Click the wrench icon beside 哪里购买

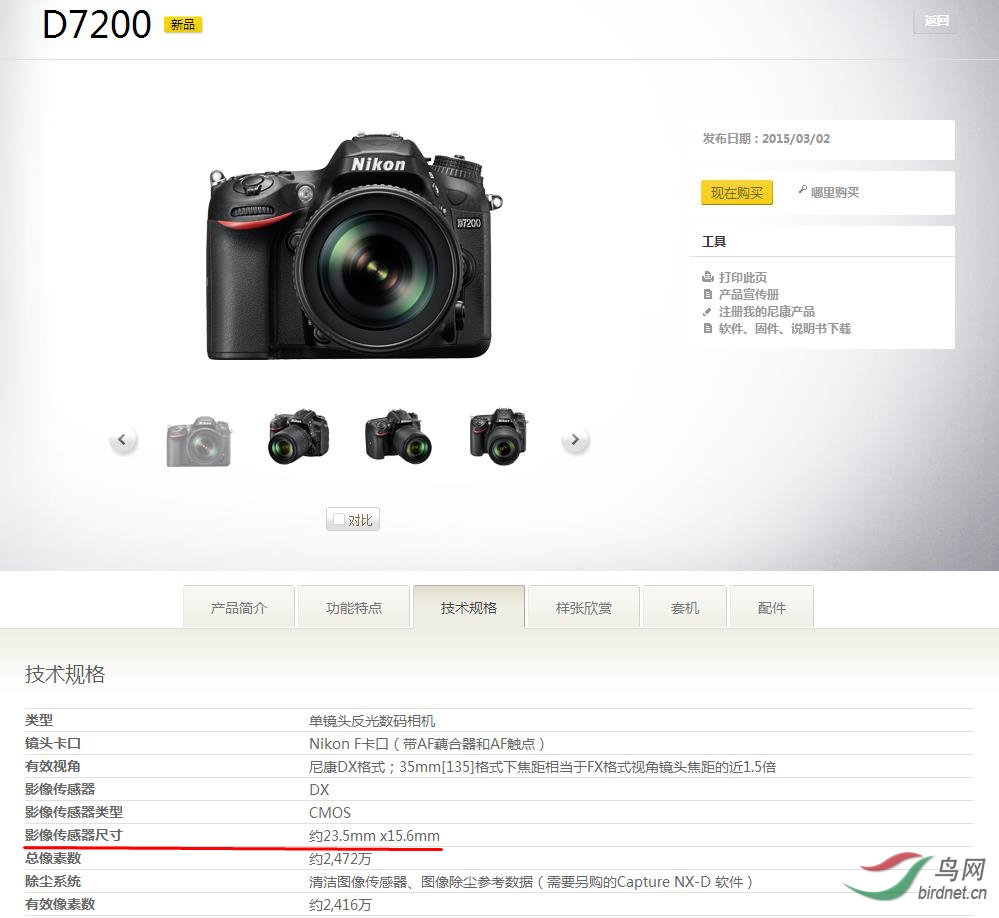(803, 190)
